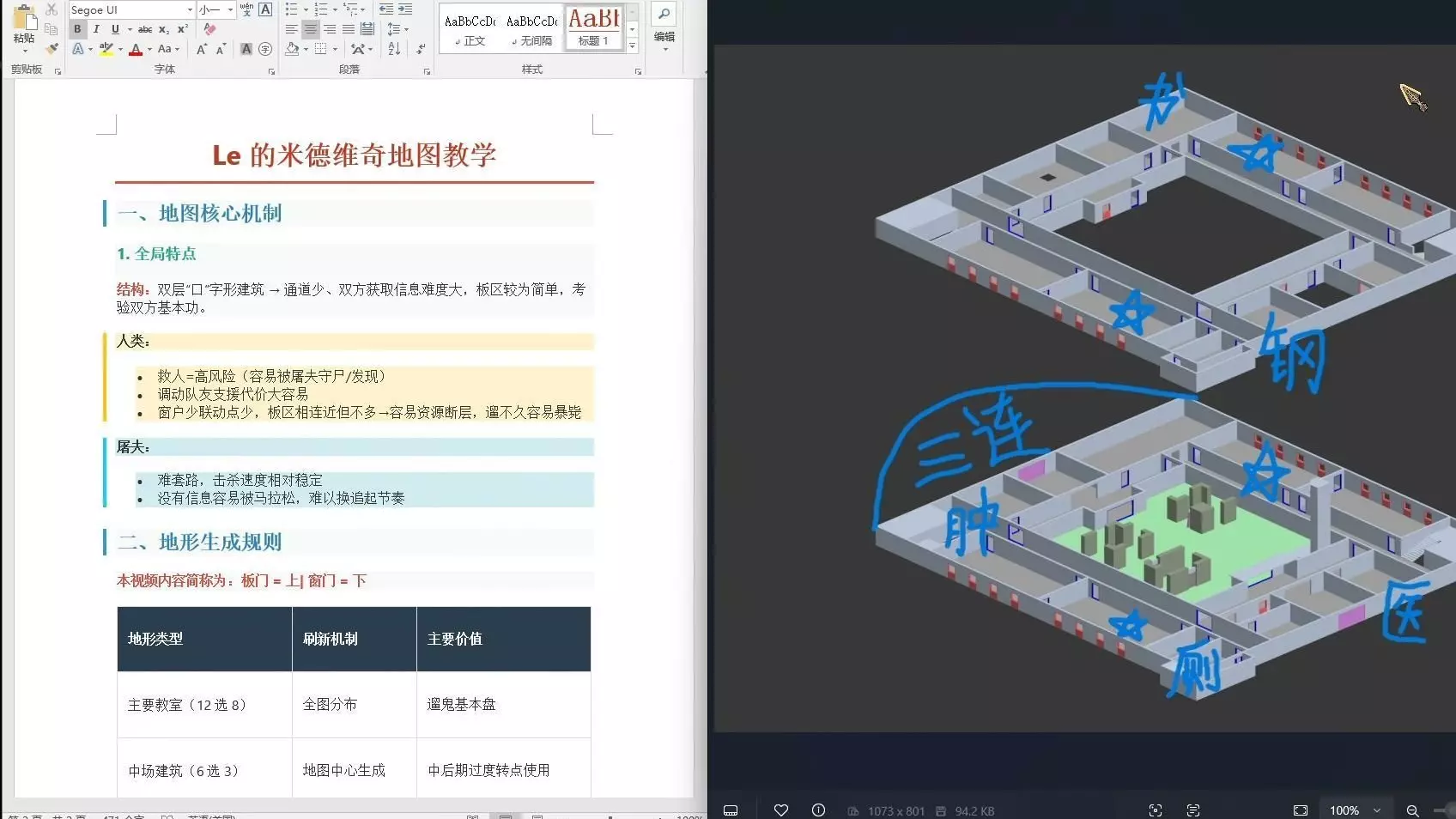The image size is (1456, 819).
Task: Apply Text Effects outlined A
Action: point(79,49)
